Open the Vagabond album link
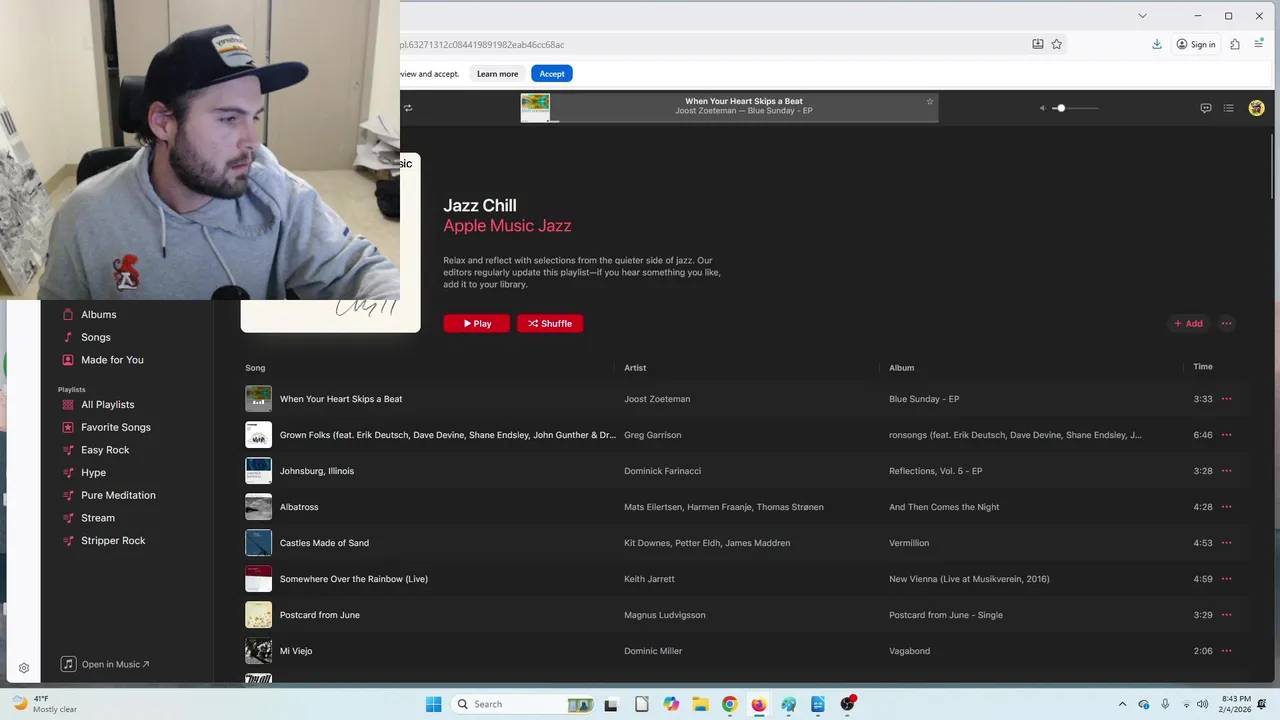 (909, 651)
